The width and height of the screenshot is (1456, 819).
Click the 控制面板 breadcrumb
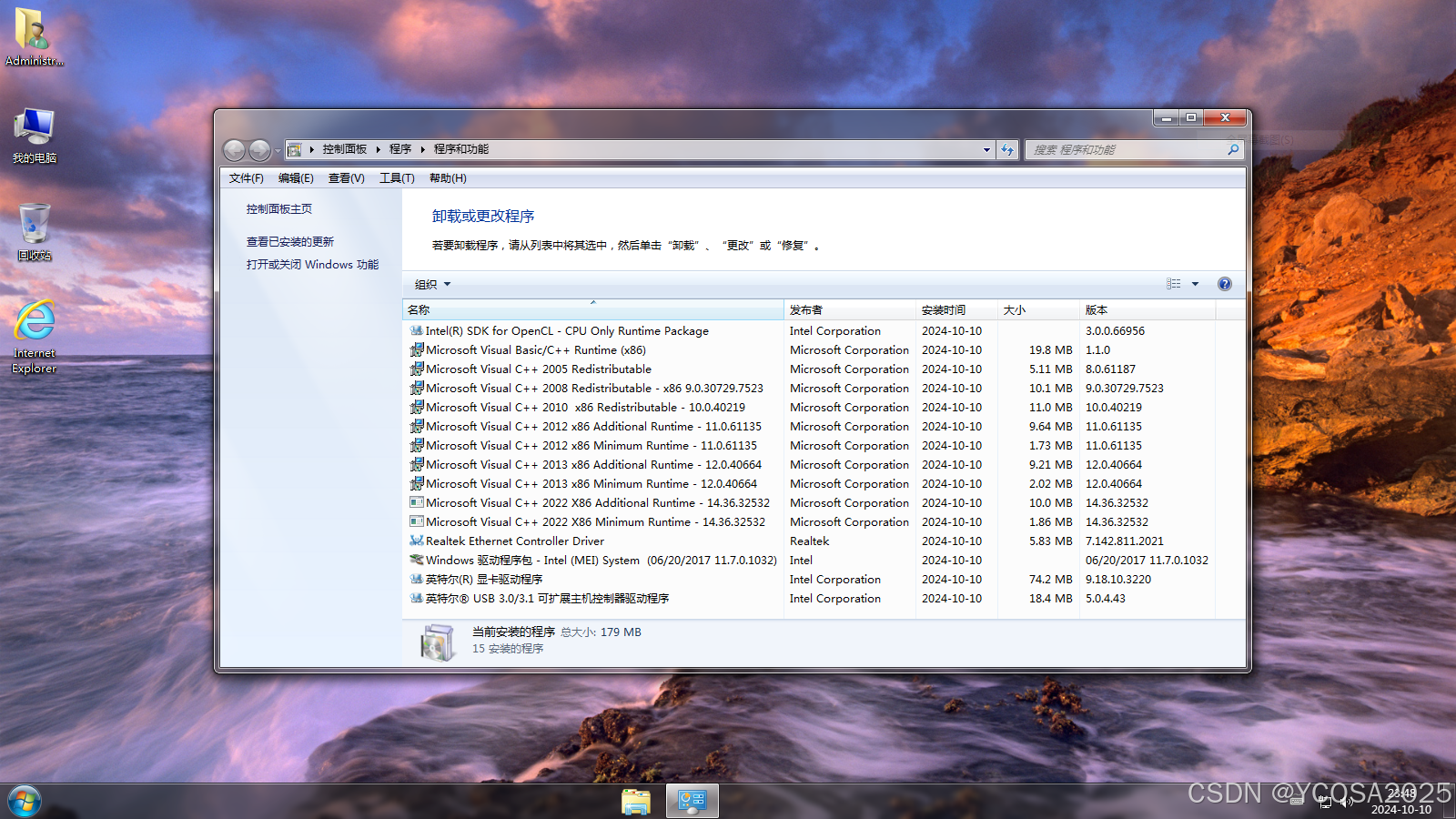(344, 149)
